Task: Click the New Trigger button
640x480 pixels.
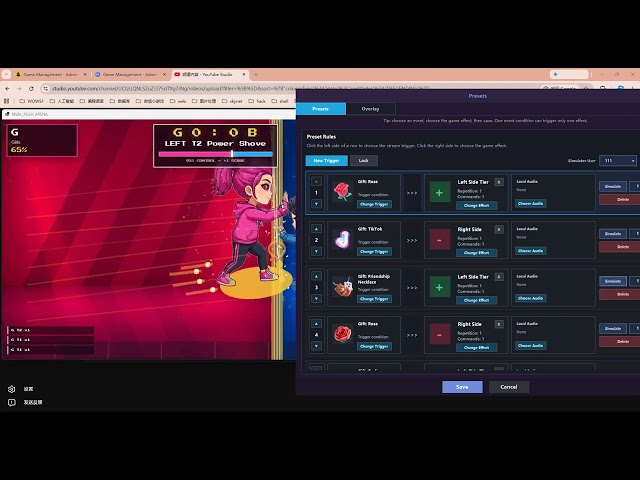Action: [x=327, y=160]
